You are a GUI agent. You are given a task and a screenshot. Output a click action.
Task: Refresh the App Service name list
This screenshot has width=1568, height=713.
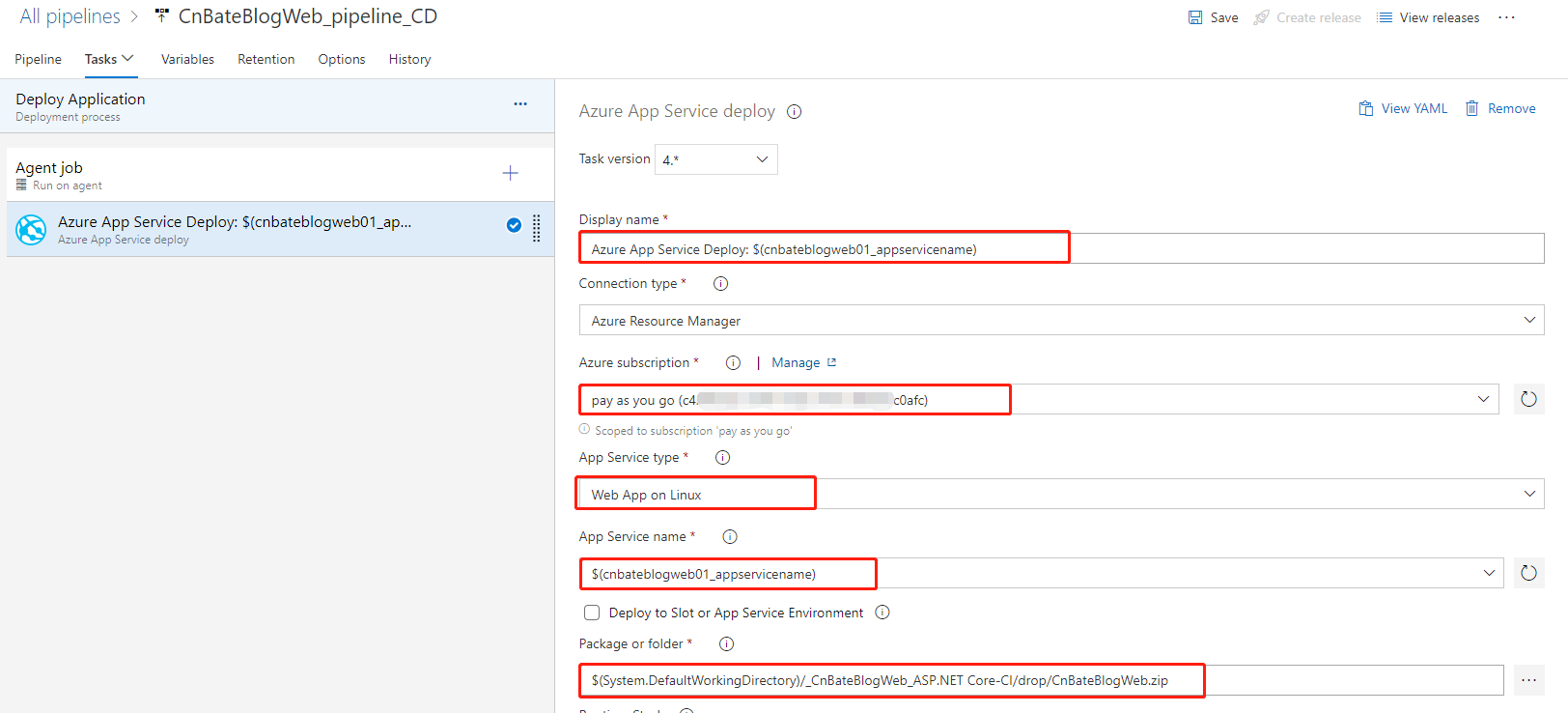point(1528,573)
